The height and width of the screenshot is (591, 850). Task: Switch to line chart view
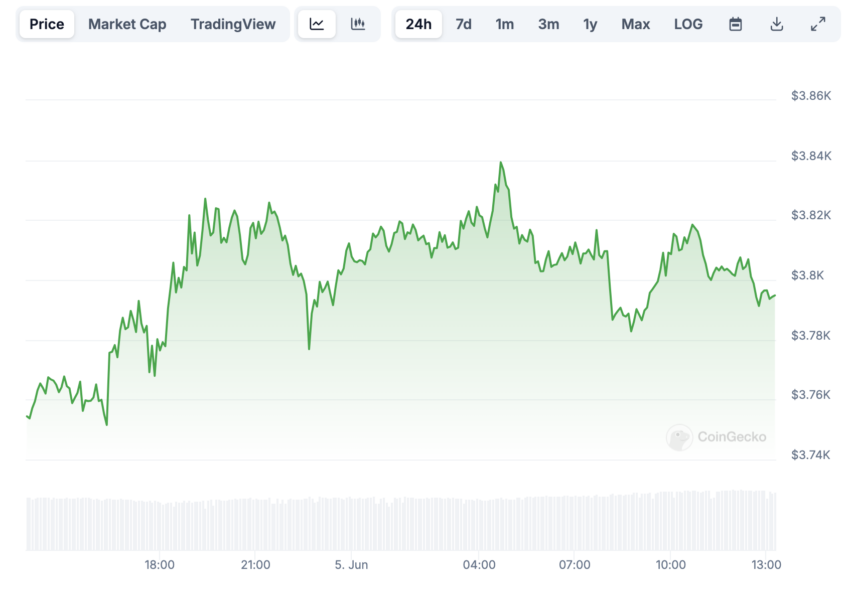click(317, 24)
